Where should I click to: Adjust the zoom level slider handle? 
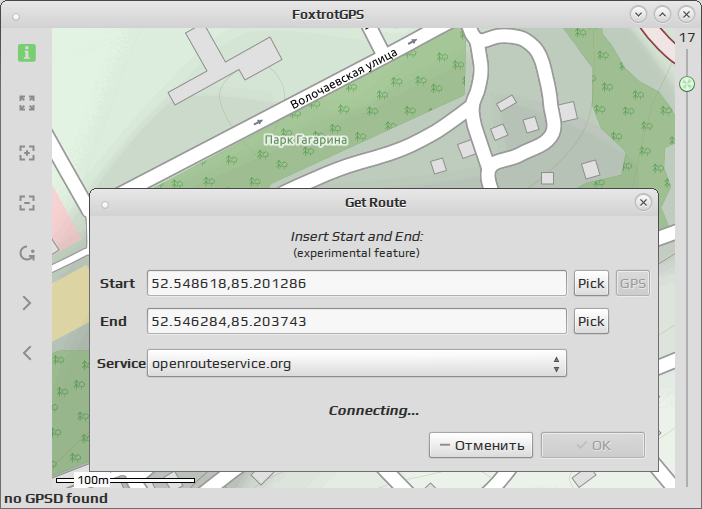click(687, 84)
